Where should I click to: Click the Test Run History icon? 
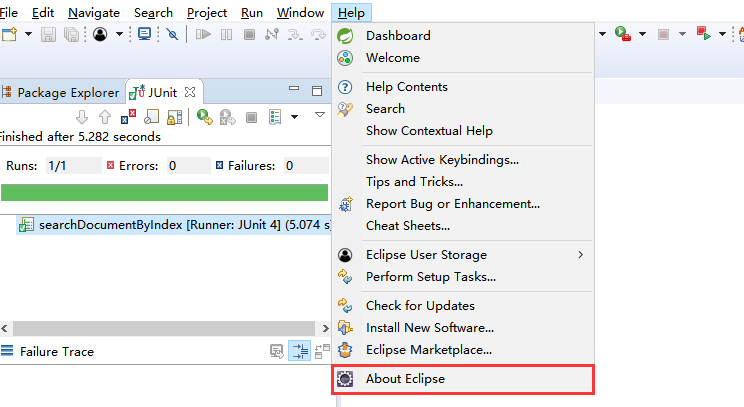(x=275, y=117)
